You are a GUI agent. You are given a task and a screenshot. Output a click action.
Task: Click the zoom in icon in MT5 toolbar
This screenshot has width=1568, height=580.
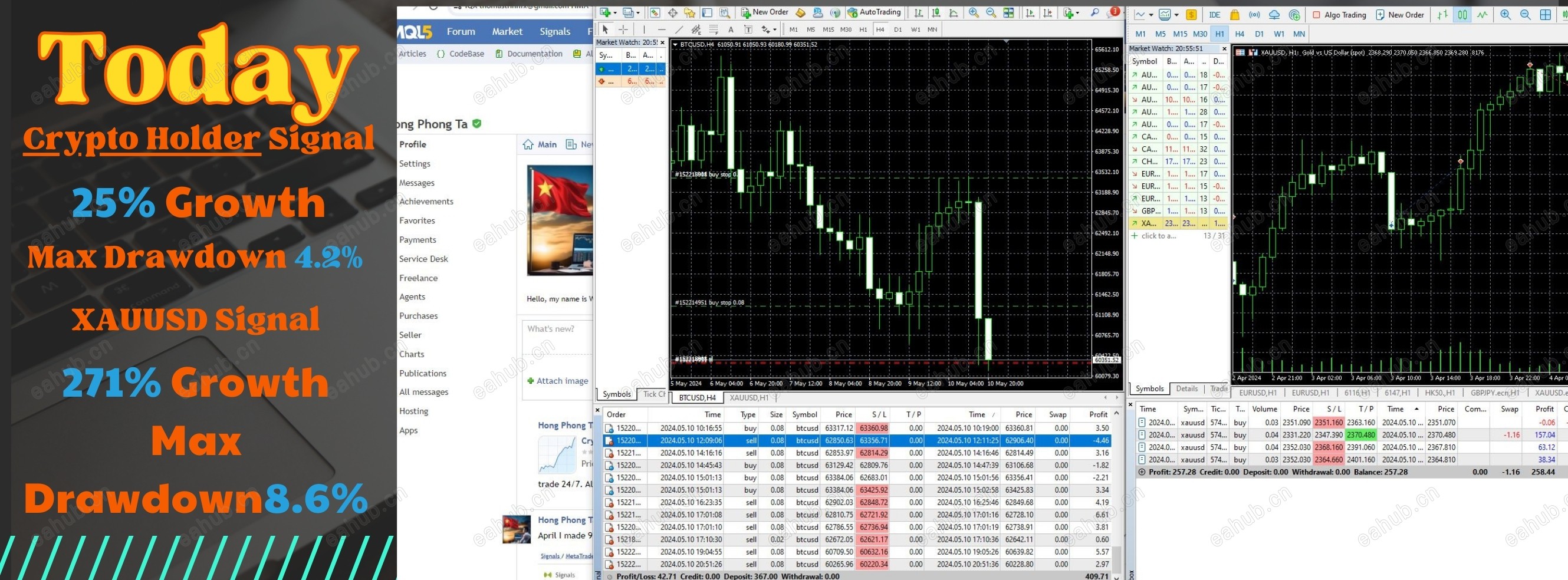[x=1506, y=15]
